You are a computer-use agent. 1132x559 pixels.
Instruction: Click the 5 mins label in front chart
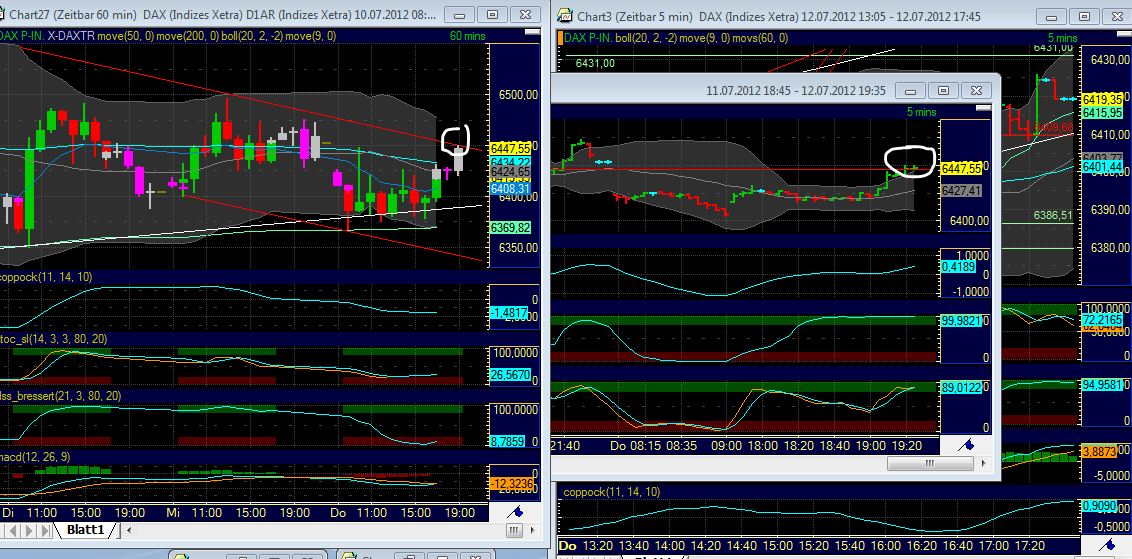[x=921, y=112]
